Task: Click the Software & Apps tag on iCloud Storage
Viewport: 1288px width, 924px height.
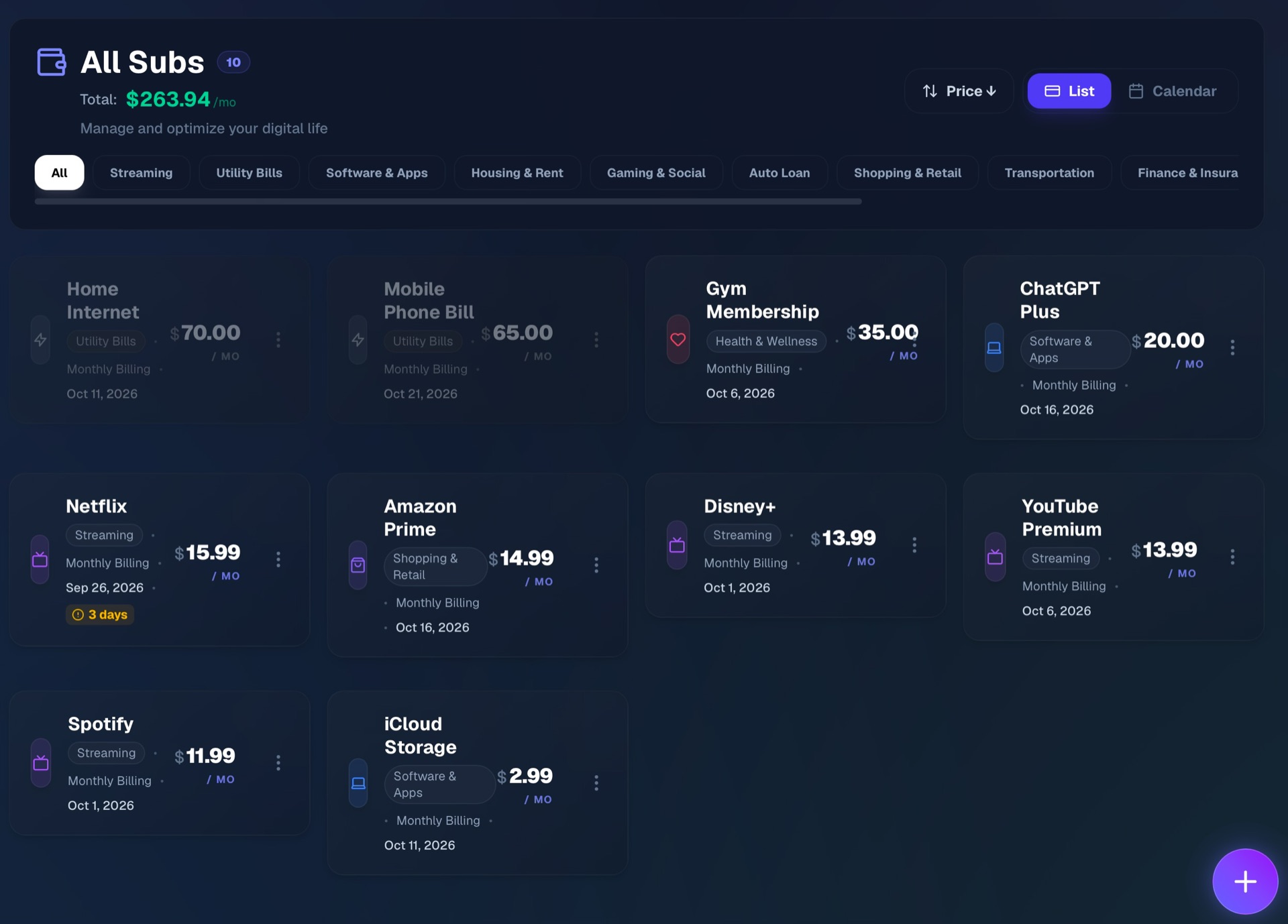Action: tap(440, 785)
